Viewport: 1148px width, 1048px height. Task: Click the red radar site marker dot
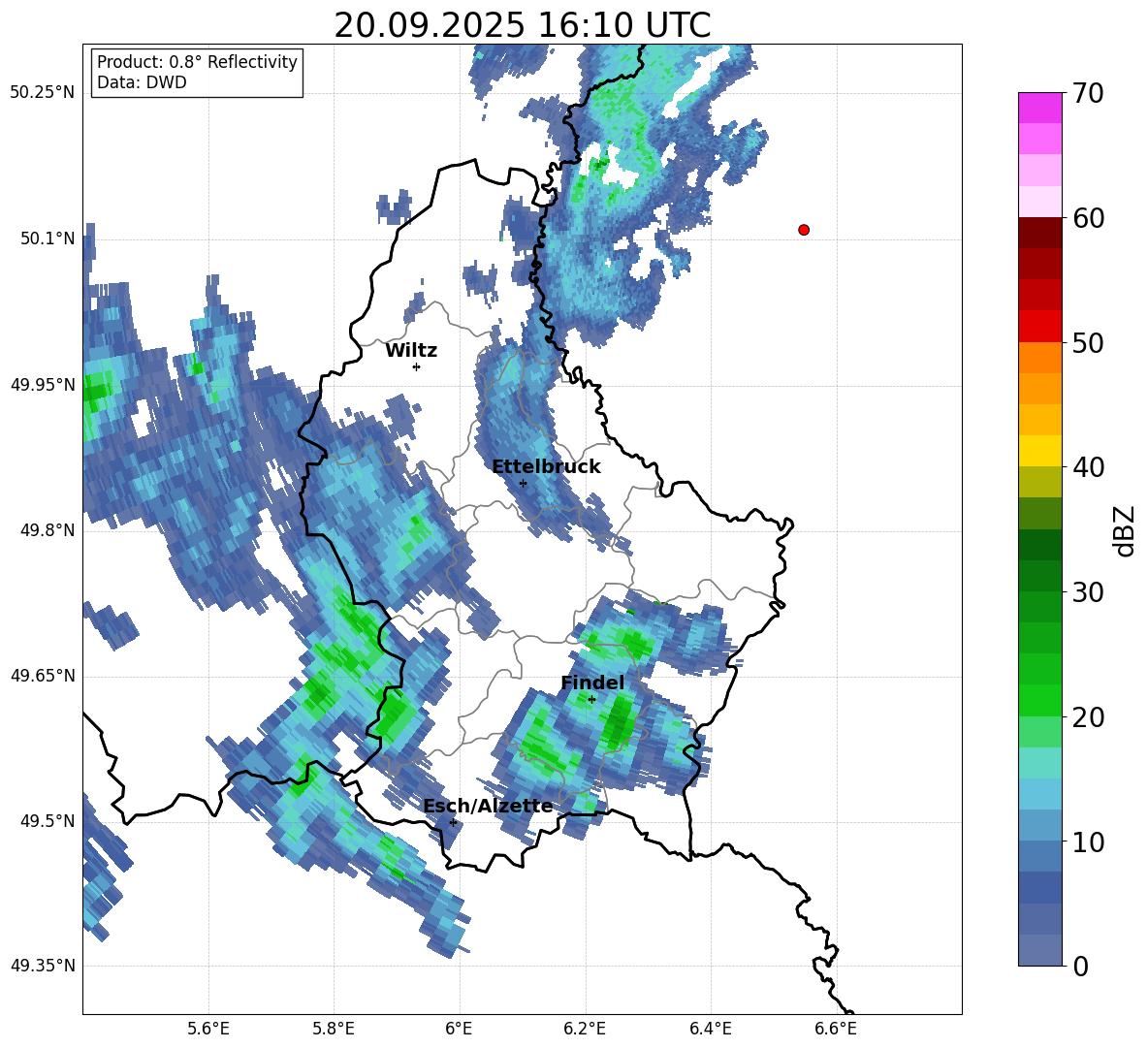[x=804, y=230]
